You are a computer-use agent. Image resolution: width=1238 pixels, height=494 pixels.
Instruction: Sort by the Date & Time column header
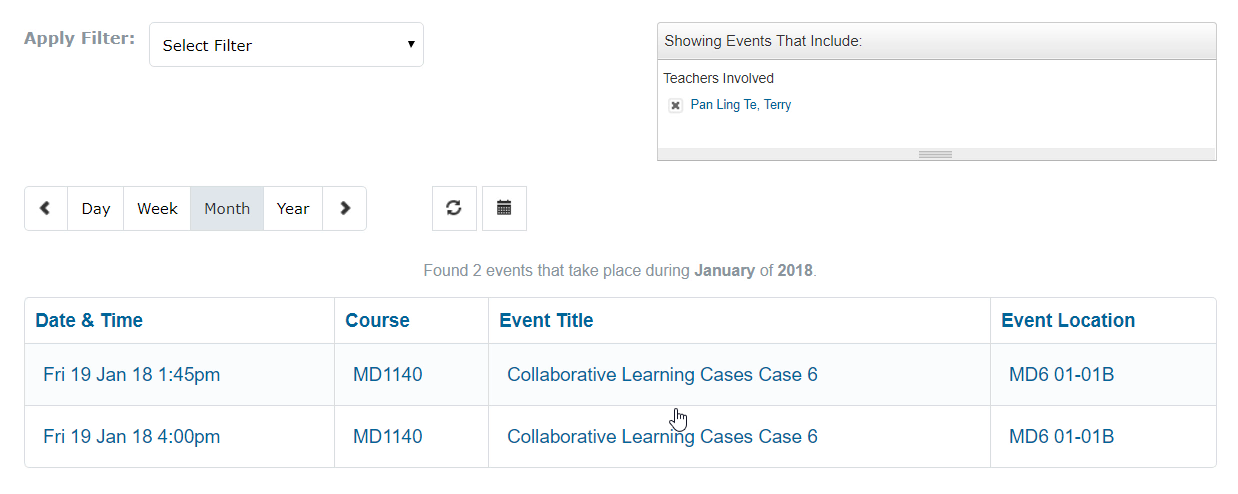[89, 321]
